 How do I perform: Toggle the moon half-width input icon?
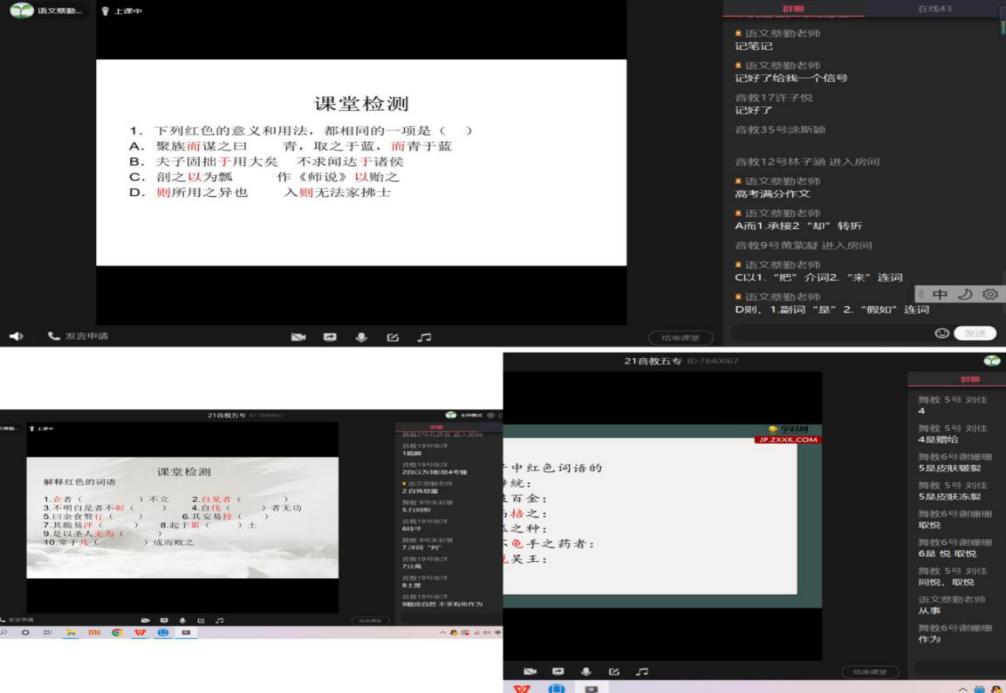[965, 294]
